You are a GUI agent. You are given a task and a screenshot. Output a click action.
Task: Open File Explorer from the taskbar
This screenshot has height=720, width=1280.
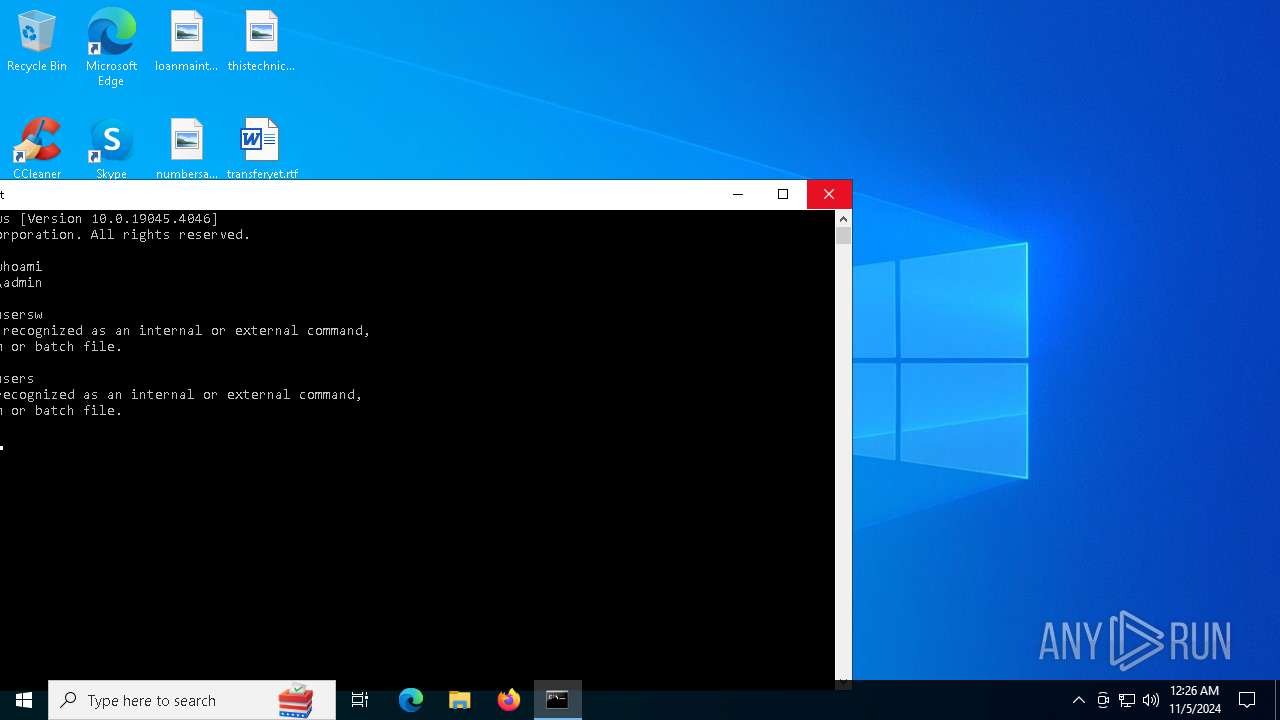(460, 700)
